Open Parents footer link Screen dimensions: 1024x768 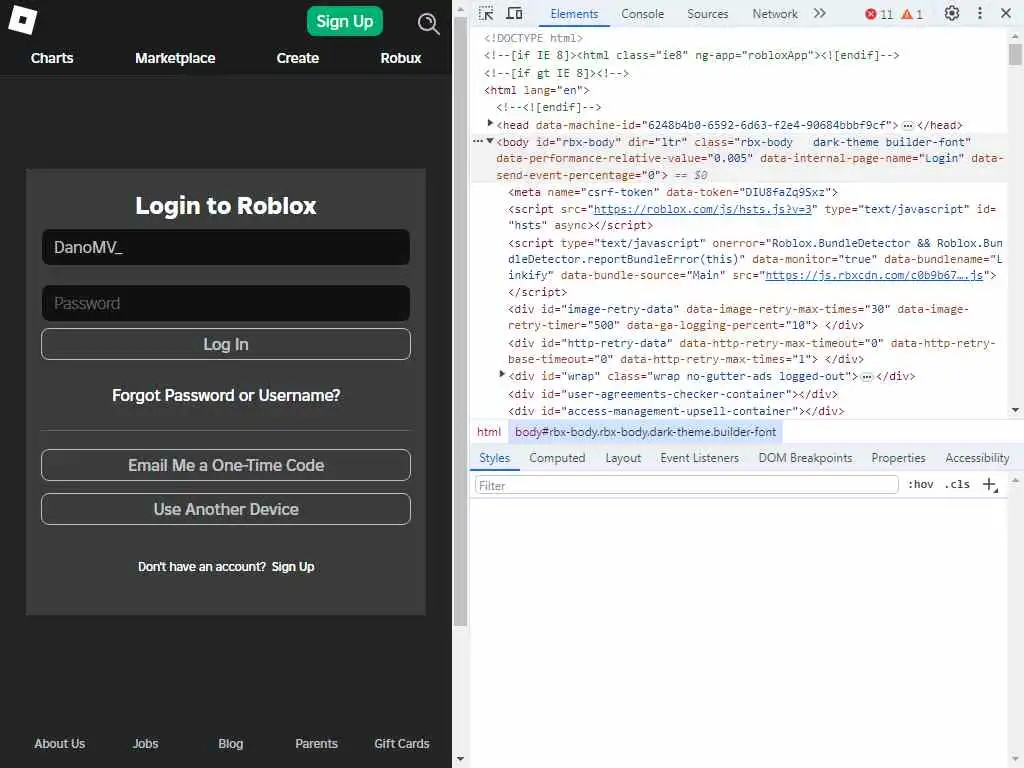click(x=316, y=743)
